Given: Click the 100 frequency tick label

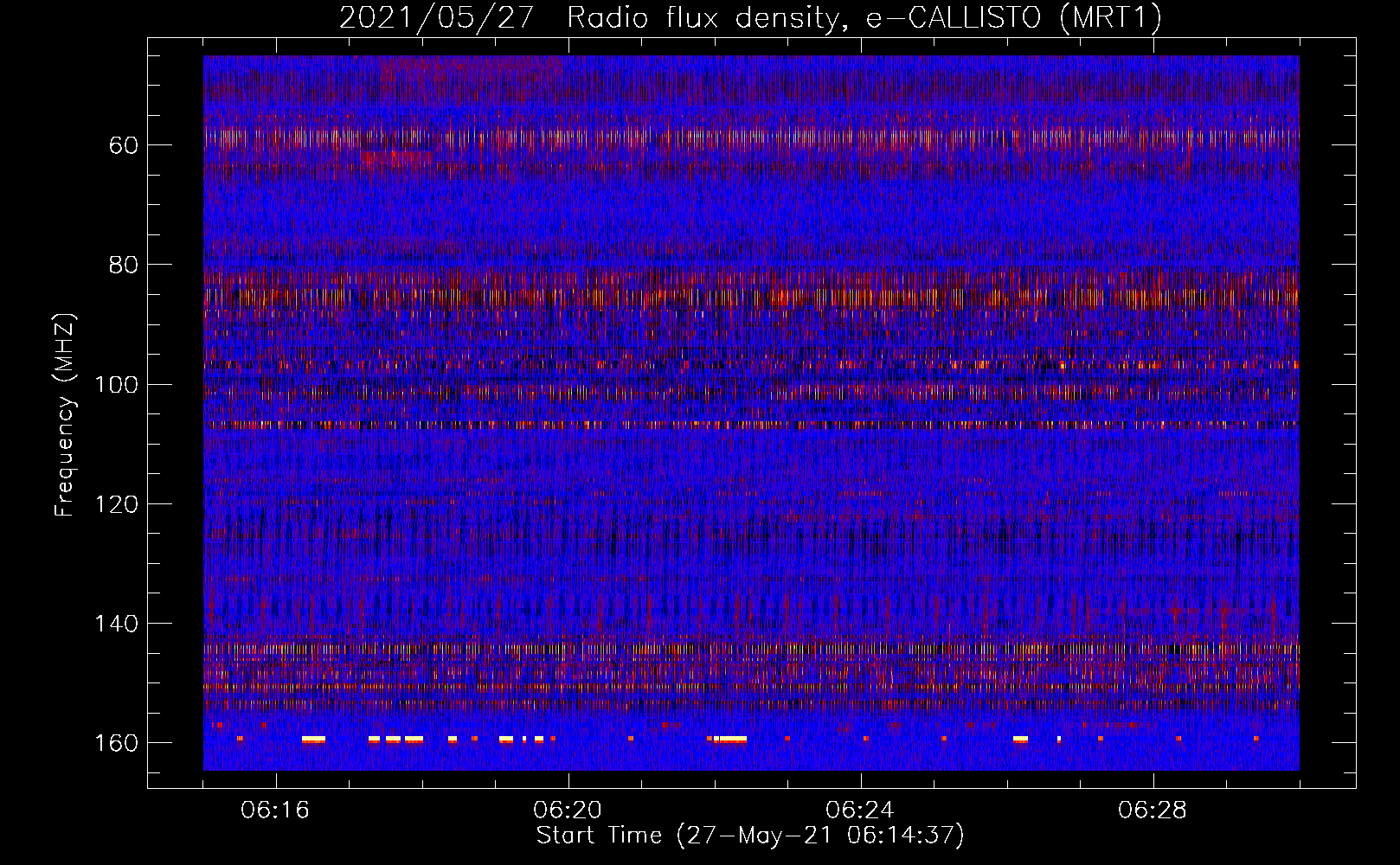Looking at the screenshot, I should tap(117, 385).
